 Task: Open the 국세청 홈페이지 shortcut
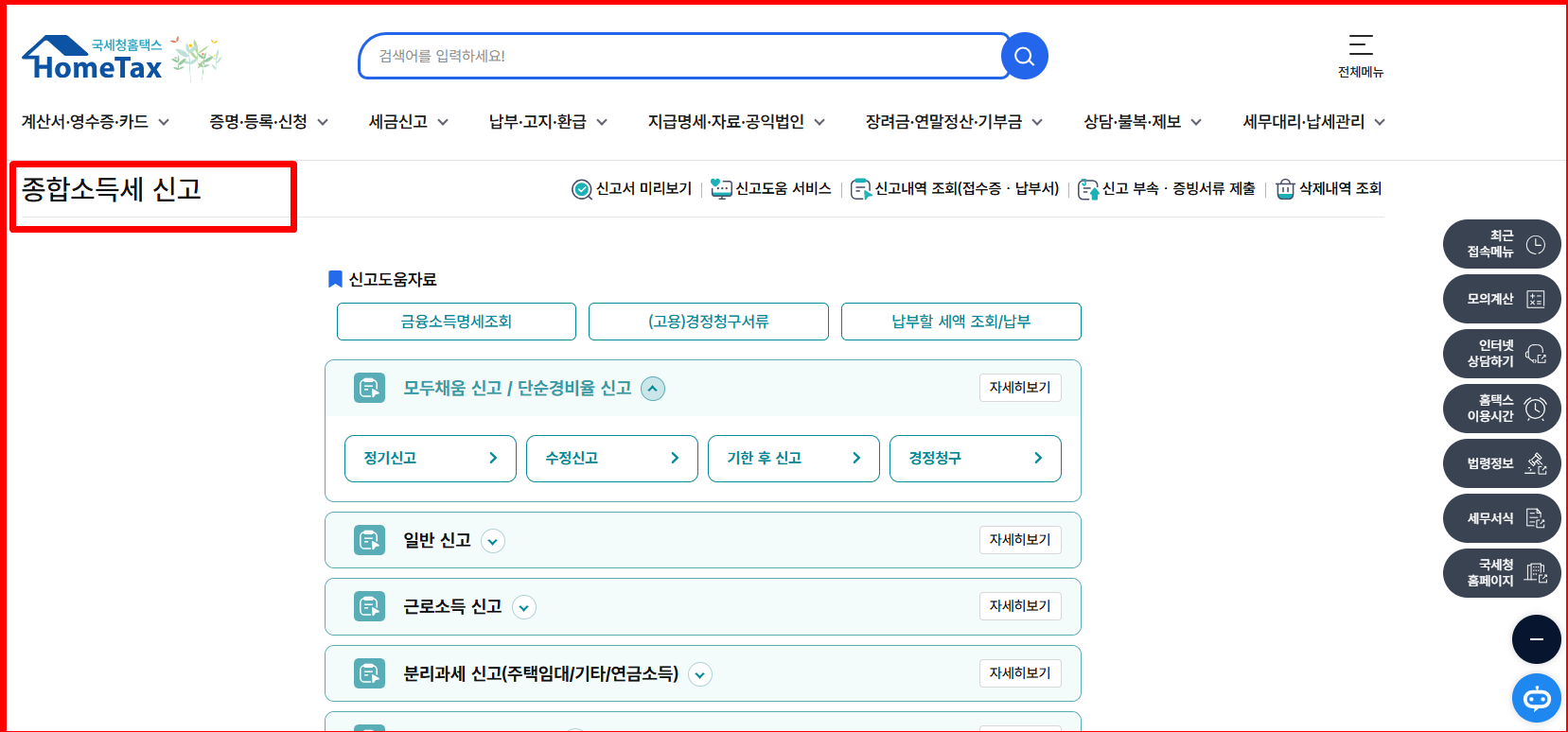pyautogui.click(x=1502, y=573)
